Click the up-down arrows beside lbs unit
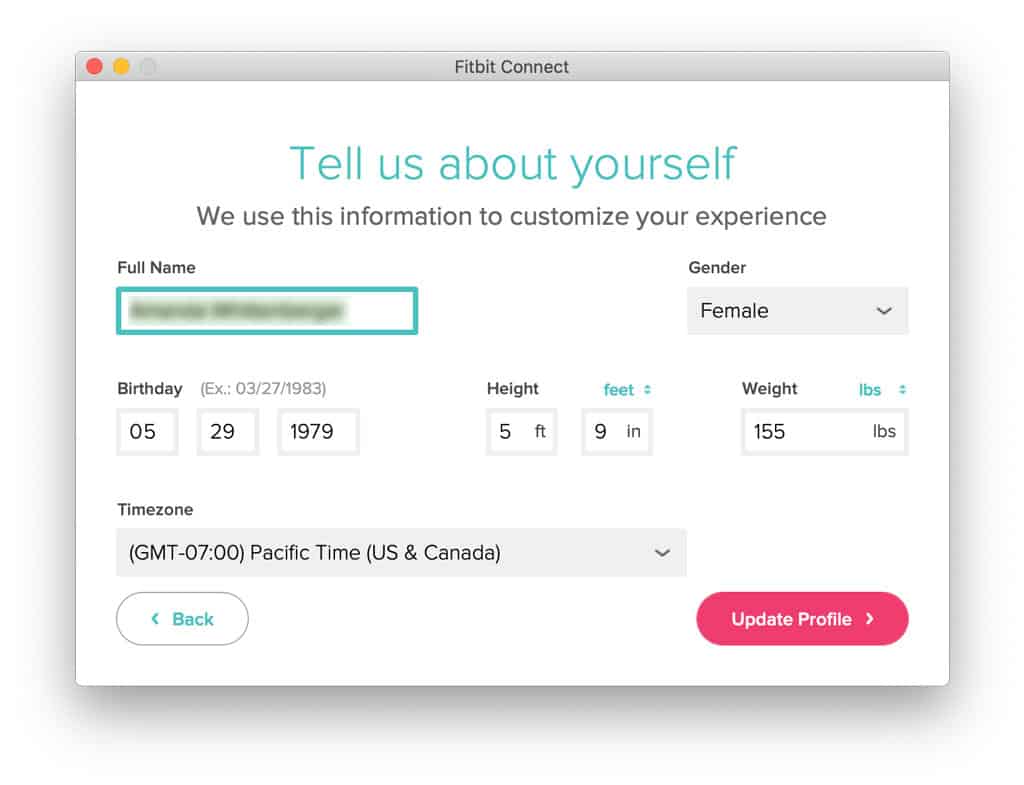This screenshot has height=785, width=1024. [x=902, y=390]
